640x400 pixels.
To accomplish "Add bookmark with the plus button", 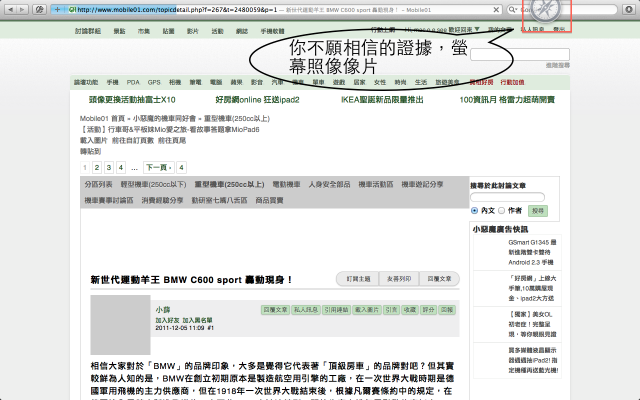I will tap(58, 9).
